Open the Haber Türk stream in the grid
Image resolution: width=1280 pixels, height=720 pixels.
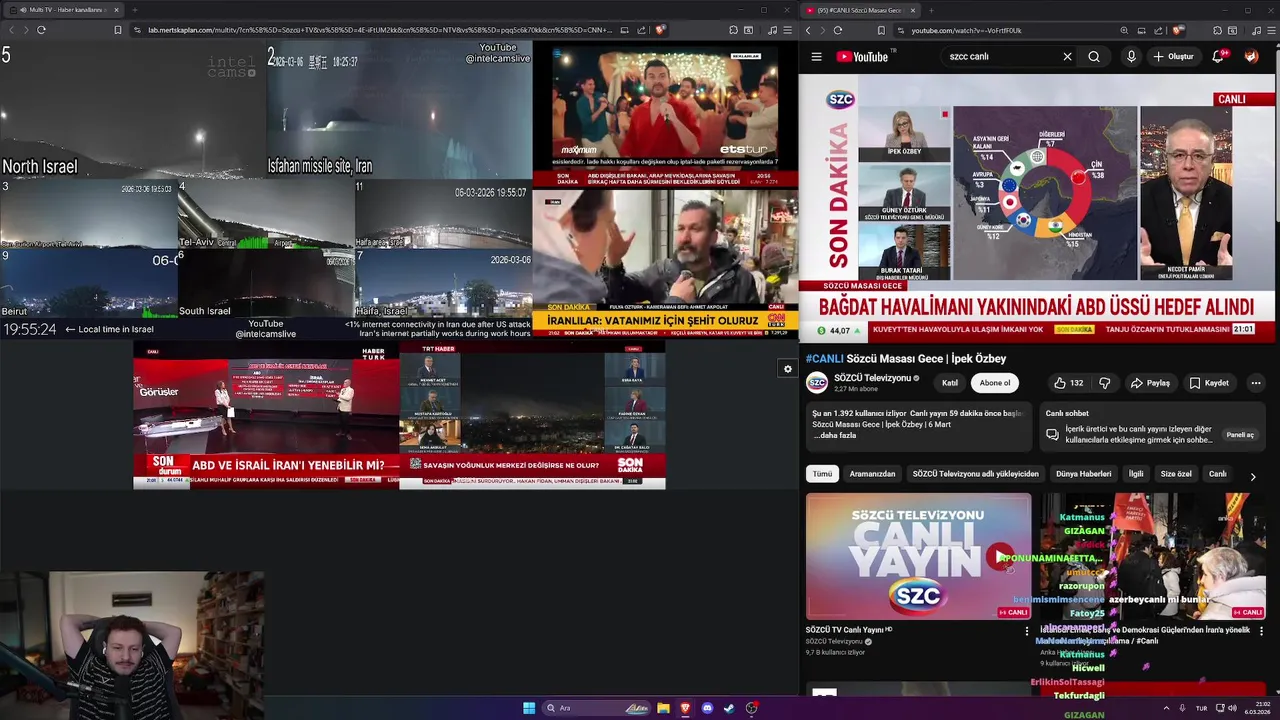point(266,415)
